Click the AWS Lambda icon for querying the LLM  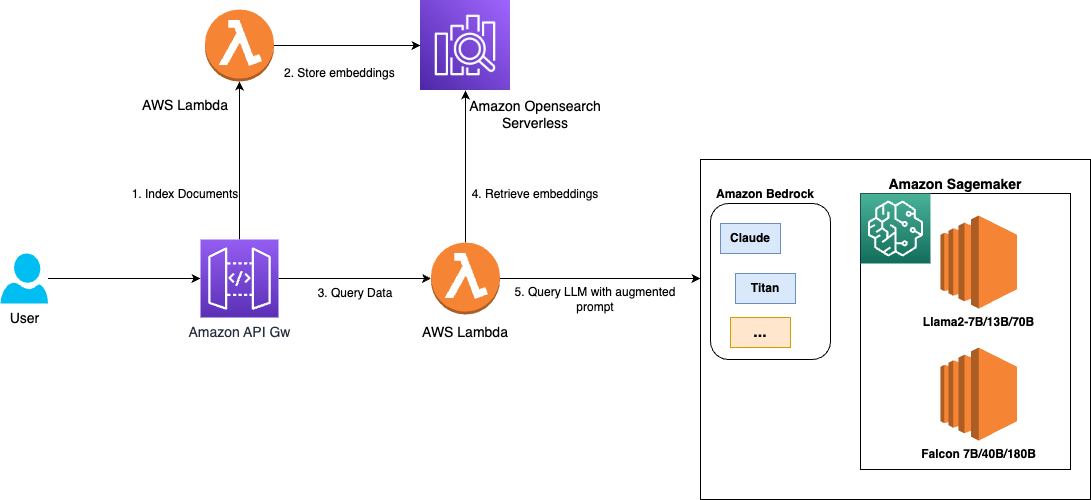466,280
